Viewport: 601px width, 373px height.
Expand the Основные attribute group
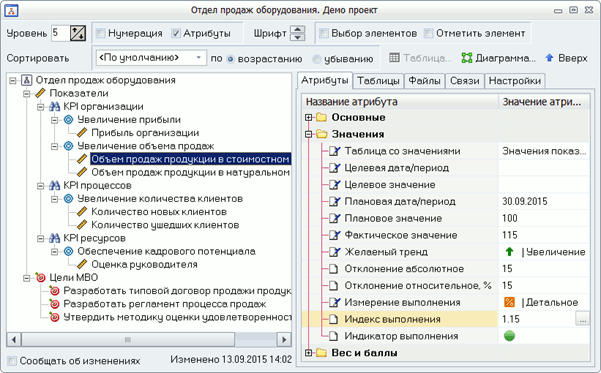[309, 118]
